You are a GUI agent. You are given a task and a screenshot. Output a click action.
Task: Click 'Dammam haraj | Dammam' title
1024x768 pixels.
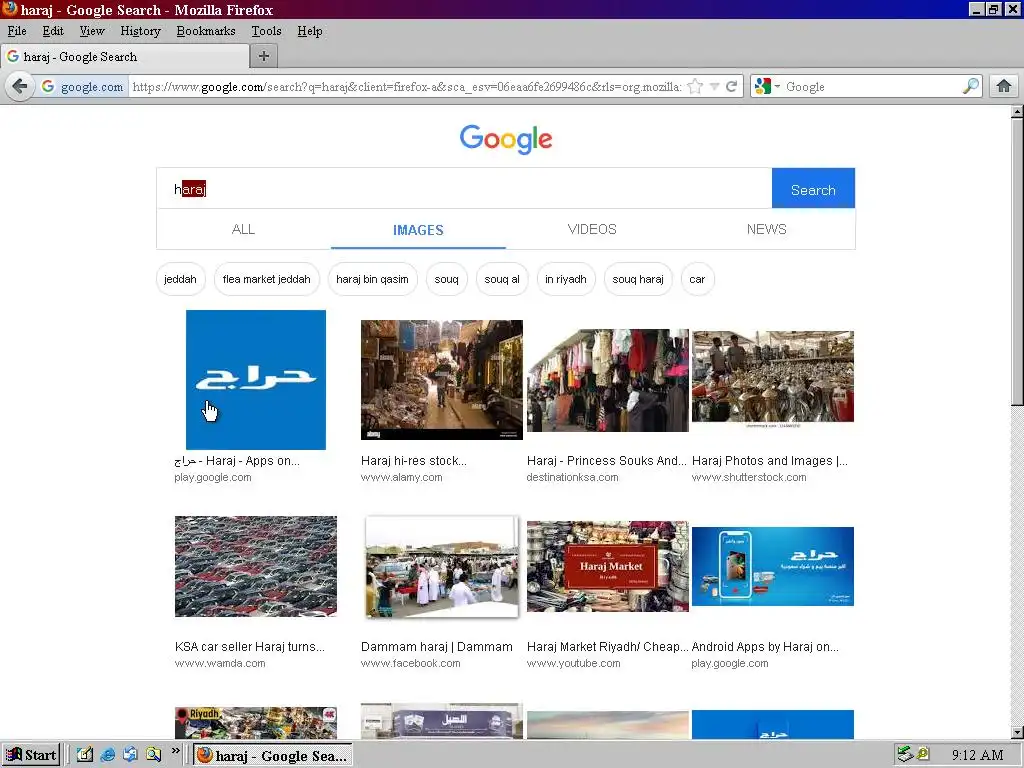(x=437, y=647)
